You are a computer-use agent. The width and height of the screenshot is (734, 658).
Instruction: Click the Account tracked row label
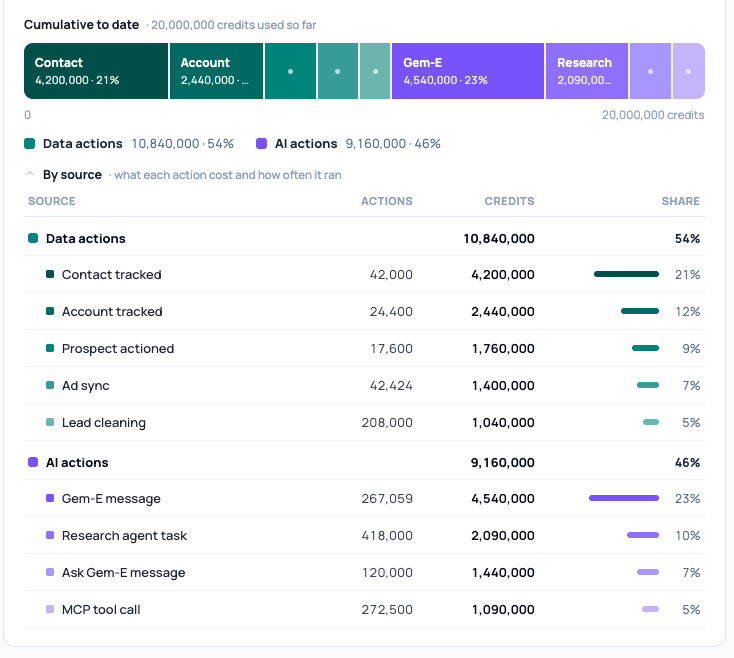click(112, 311)
